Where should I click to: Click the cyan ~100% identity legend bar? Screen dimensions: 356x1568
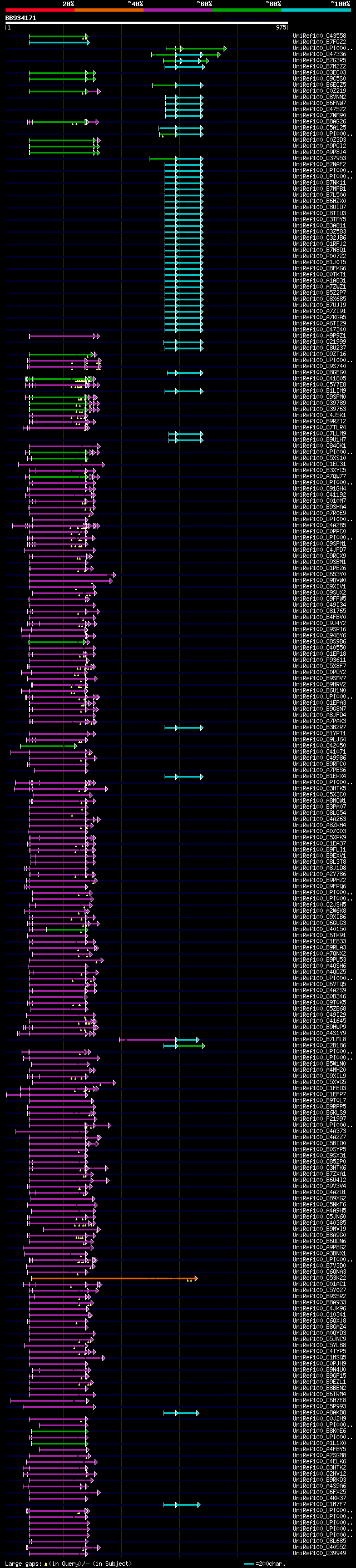coord(316,11)
